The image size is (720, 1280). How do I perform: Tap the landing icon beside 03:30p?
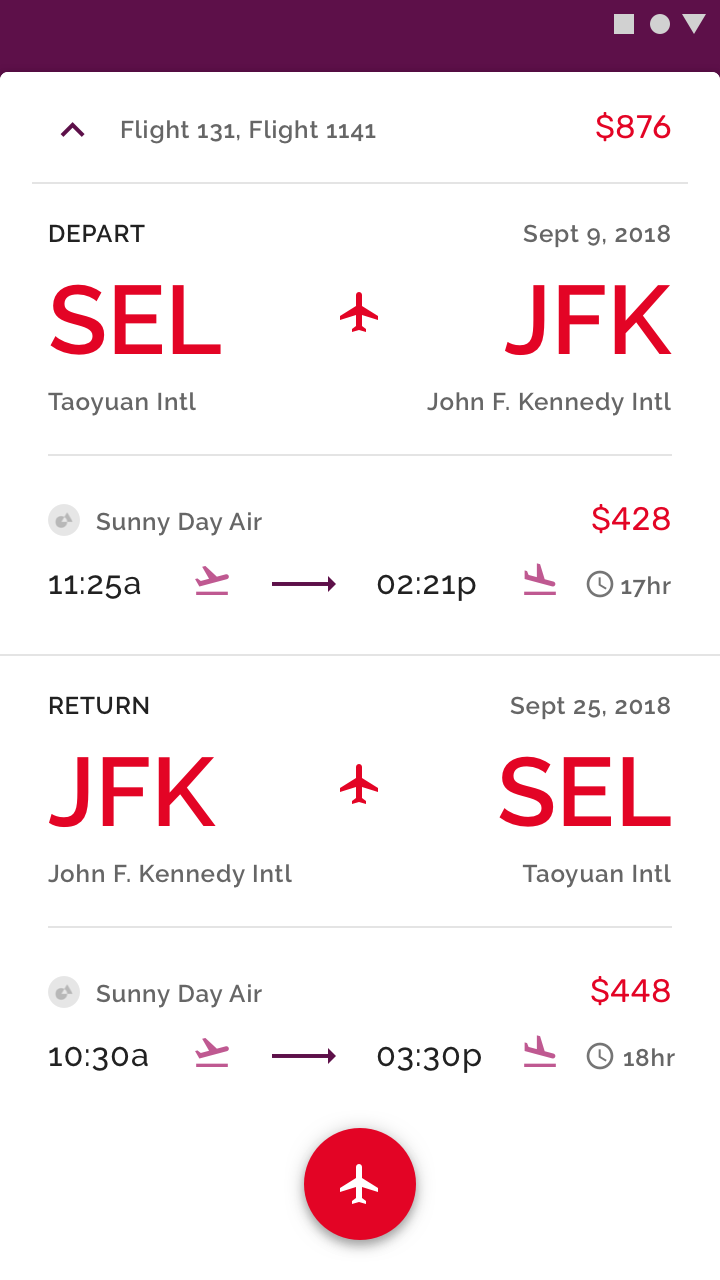click(x=540, y=1053)
